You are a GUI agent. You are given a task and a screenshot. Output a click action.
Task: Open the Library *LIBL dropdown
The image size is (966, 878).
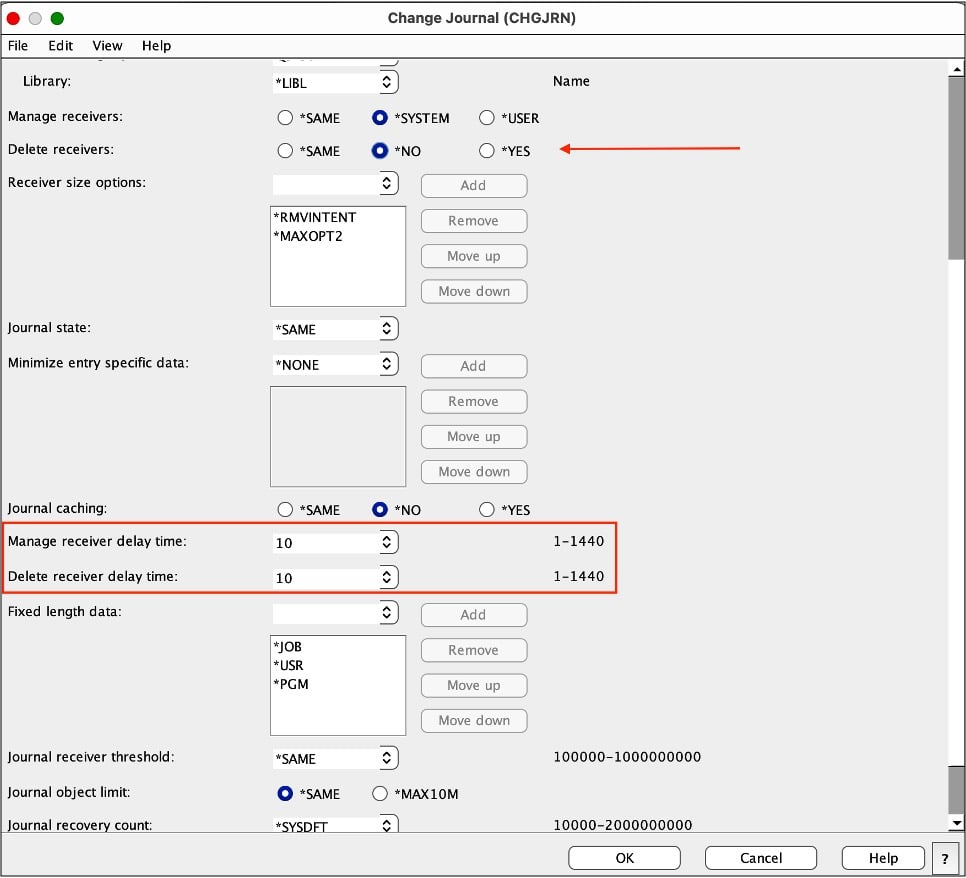tap(388, 82)
